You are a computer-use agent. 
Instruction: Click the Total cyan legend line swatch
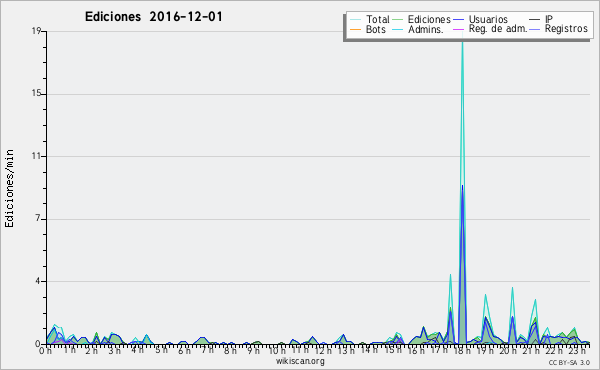coord(355,20)
